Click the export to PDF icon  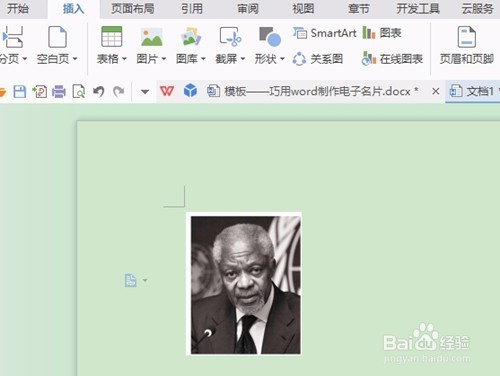[x=40, y=91]
